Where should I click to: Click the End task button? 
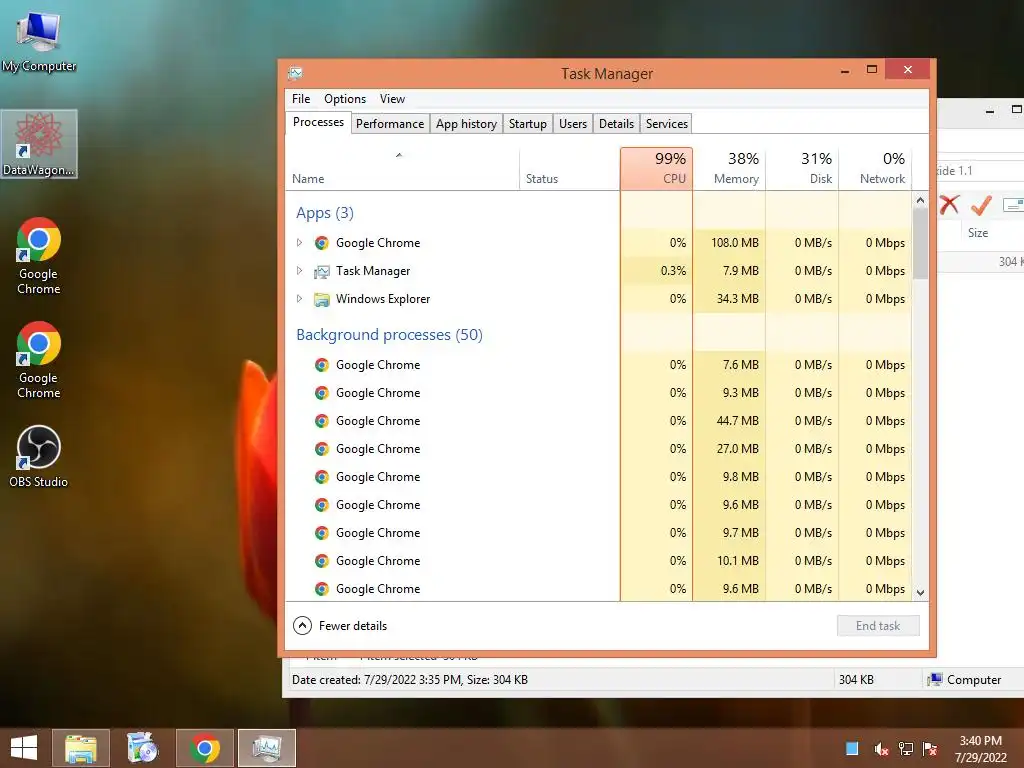click(x=878, y=626)
